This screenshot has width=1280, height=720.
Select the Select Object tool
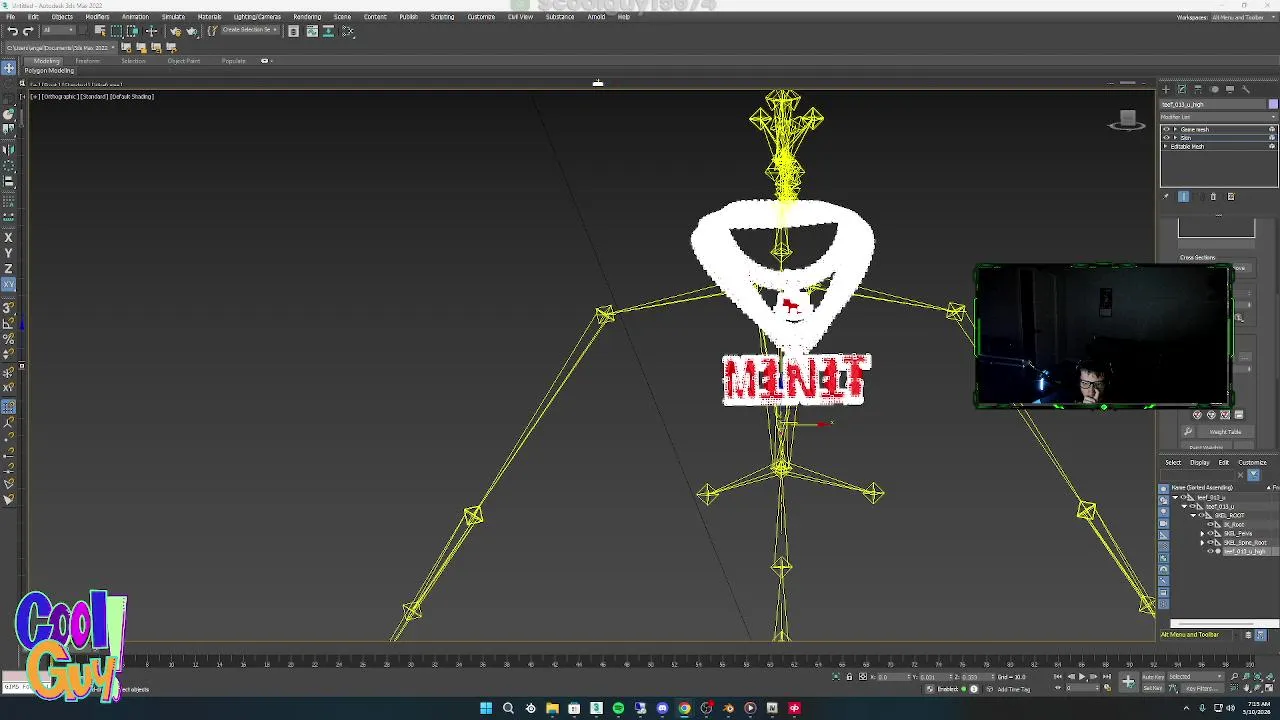click(x=100, y=31)
